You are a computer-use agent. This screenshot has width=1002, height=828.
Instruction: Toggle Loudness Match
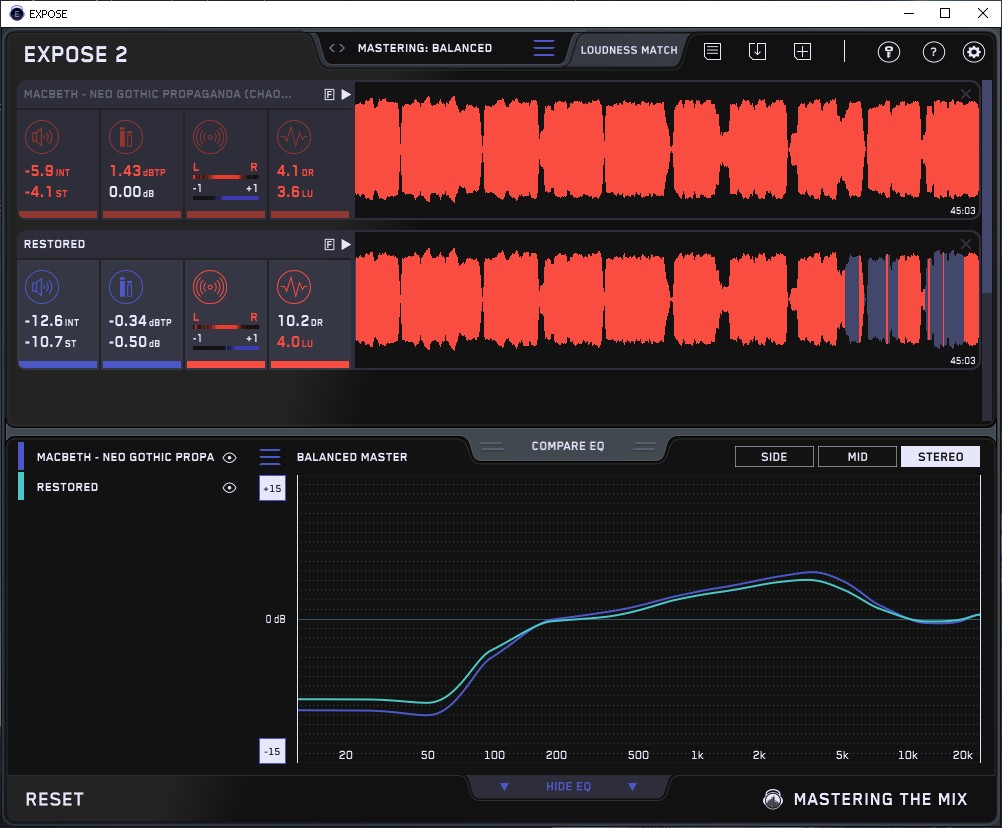[x=628, y=49]
